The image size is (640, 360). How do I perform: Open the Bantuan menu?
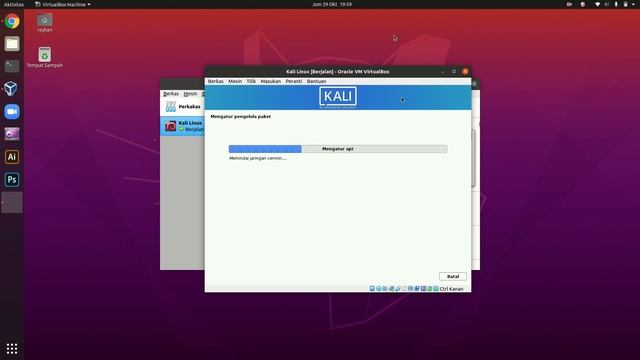coord(316,81)
